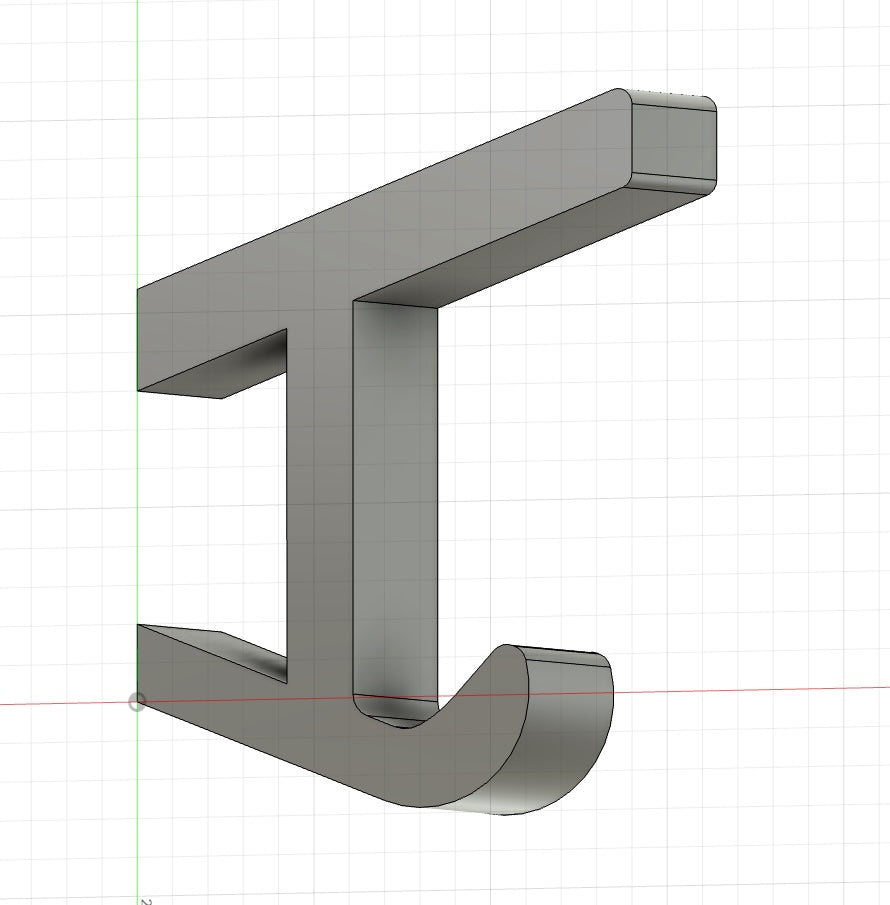Select the bottom fillet on the arm end

[670, 183]
